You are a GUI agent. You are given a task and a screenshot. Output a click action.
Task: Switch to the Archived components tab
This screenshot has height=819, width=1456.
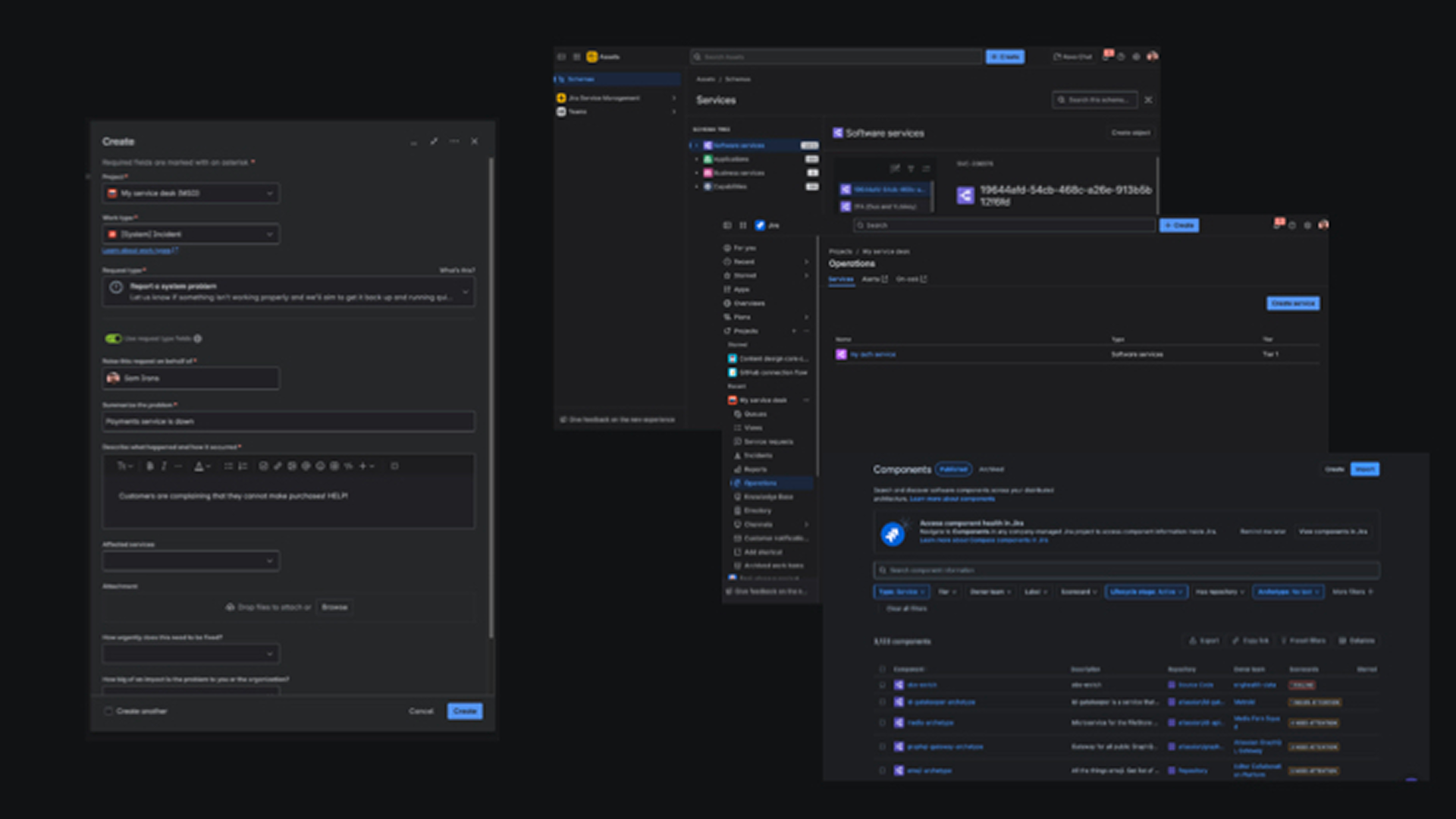[991, 469]
